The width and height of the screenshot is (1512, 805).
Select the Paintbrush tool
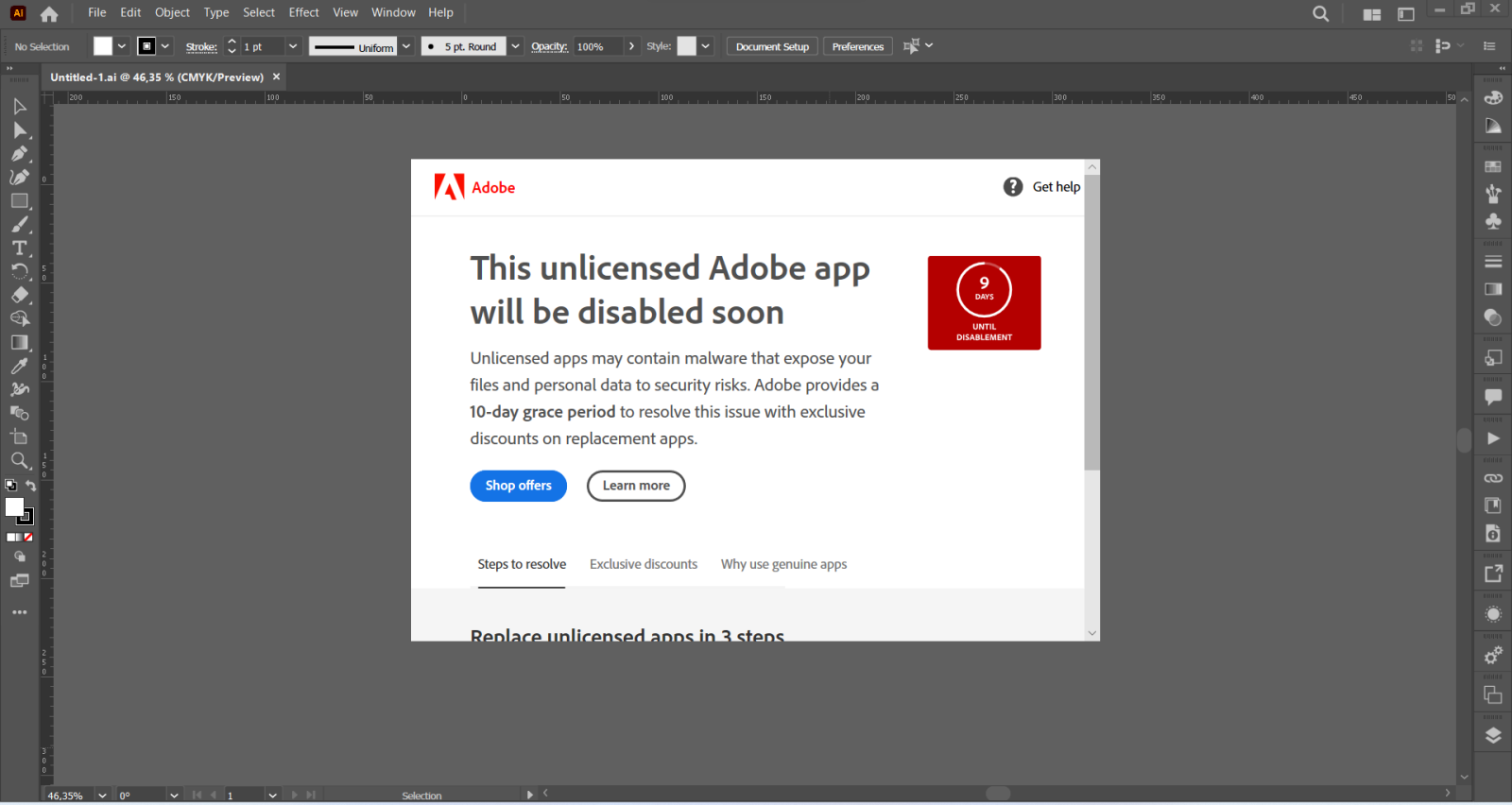tap(19, 225)
